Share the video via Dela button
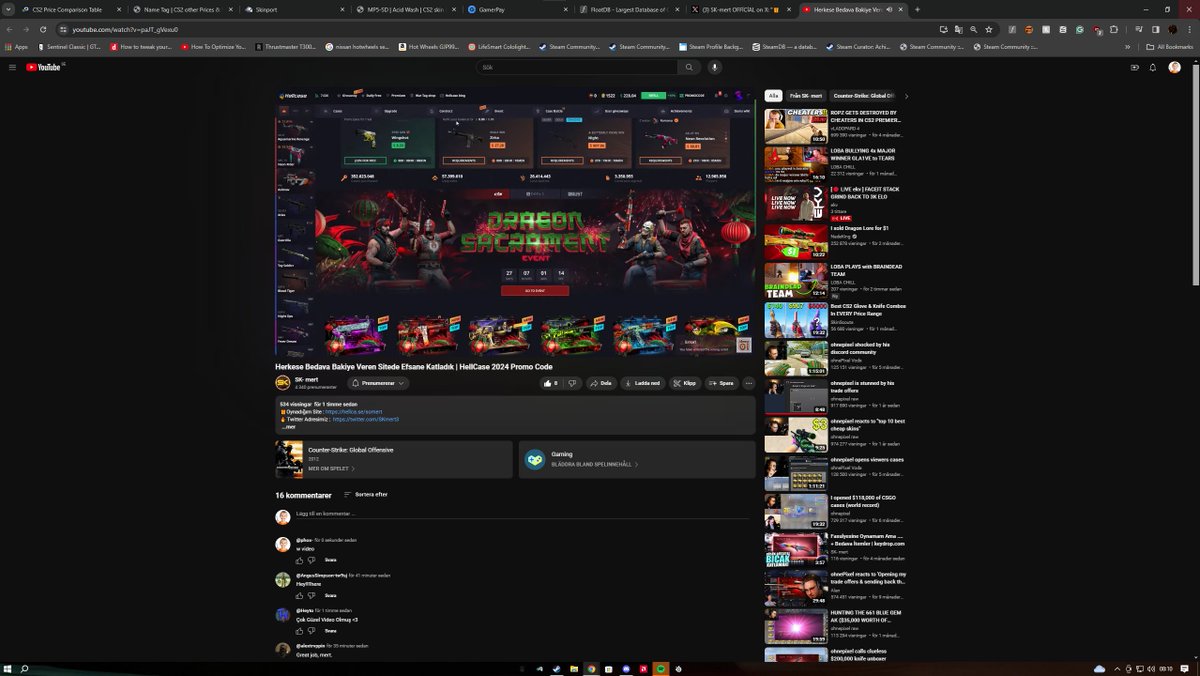 click(x=601, y=383)
